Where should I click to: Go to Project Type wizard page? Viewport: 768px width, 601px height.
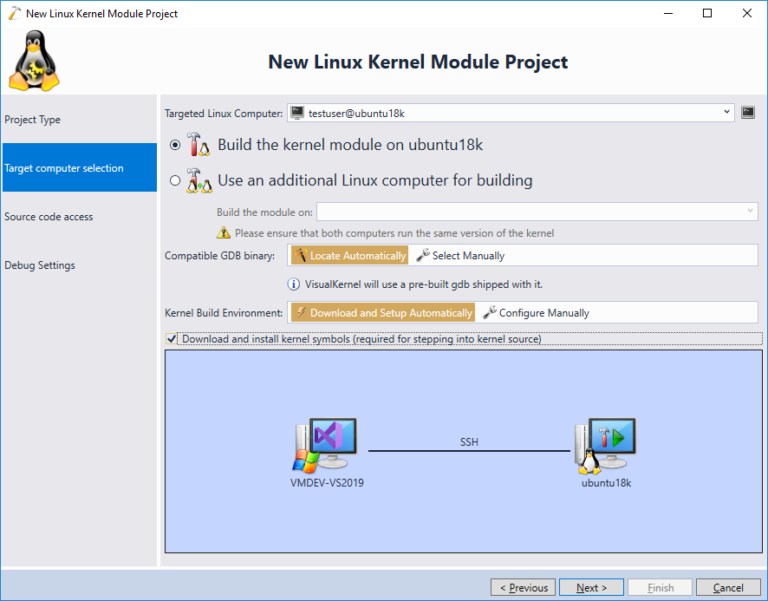(x=79, y=120)
